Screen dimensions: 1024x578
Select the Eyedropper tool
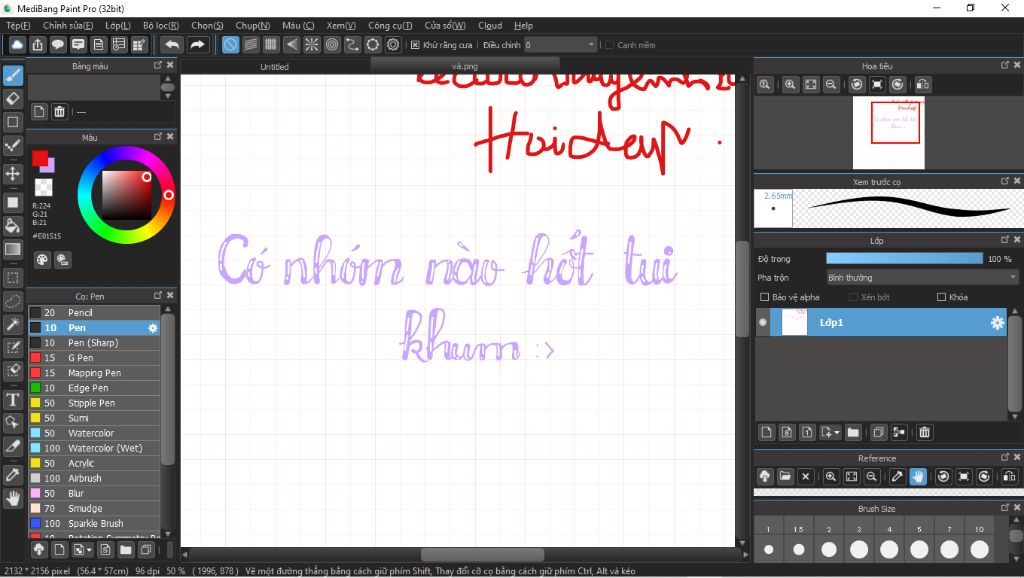click(x=12, y=475)
